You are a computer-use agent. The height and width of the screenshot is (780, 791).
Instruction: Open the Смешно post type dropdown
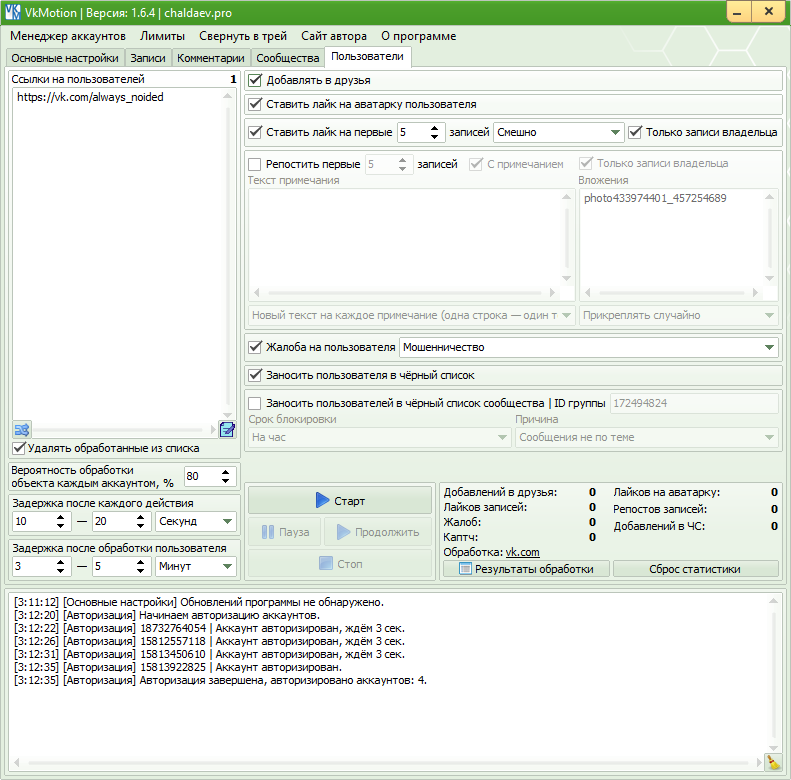coord(614,132)
